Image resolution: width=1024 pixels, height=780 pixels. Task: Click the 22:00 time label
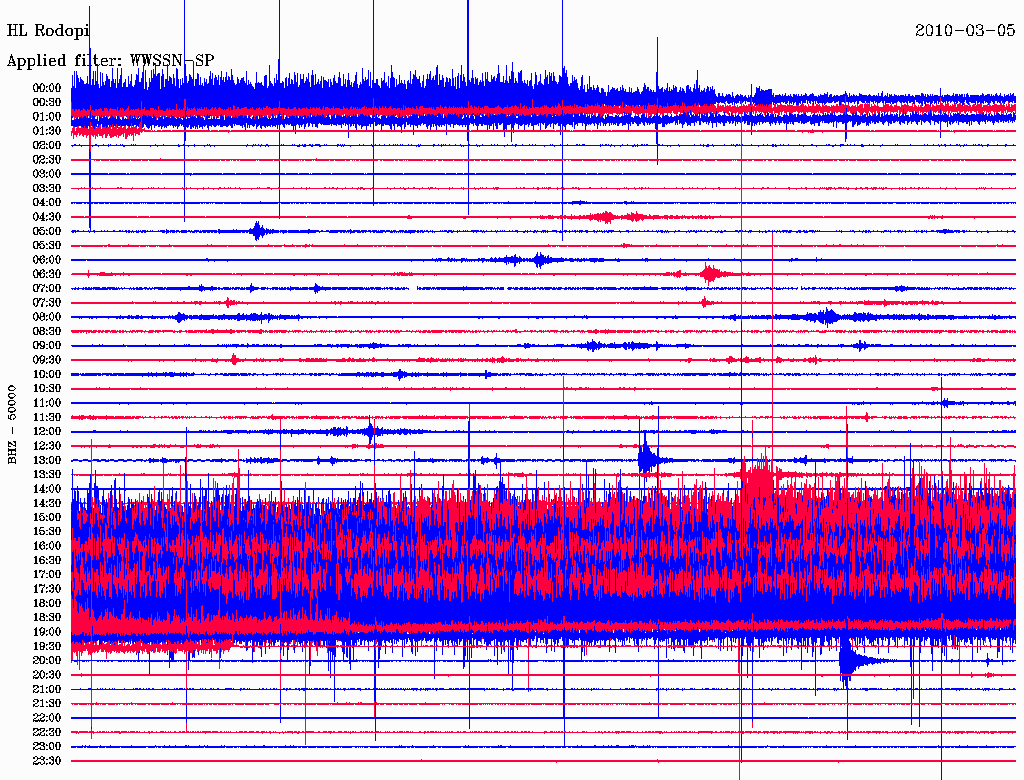point(47,717)
